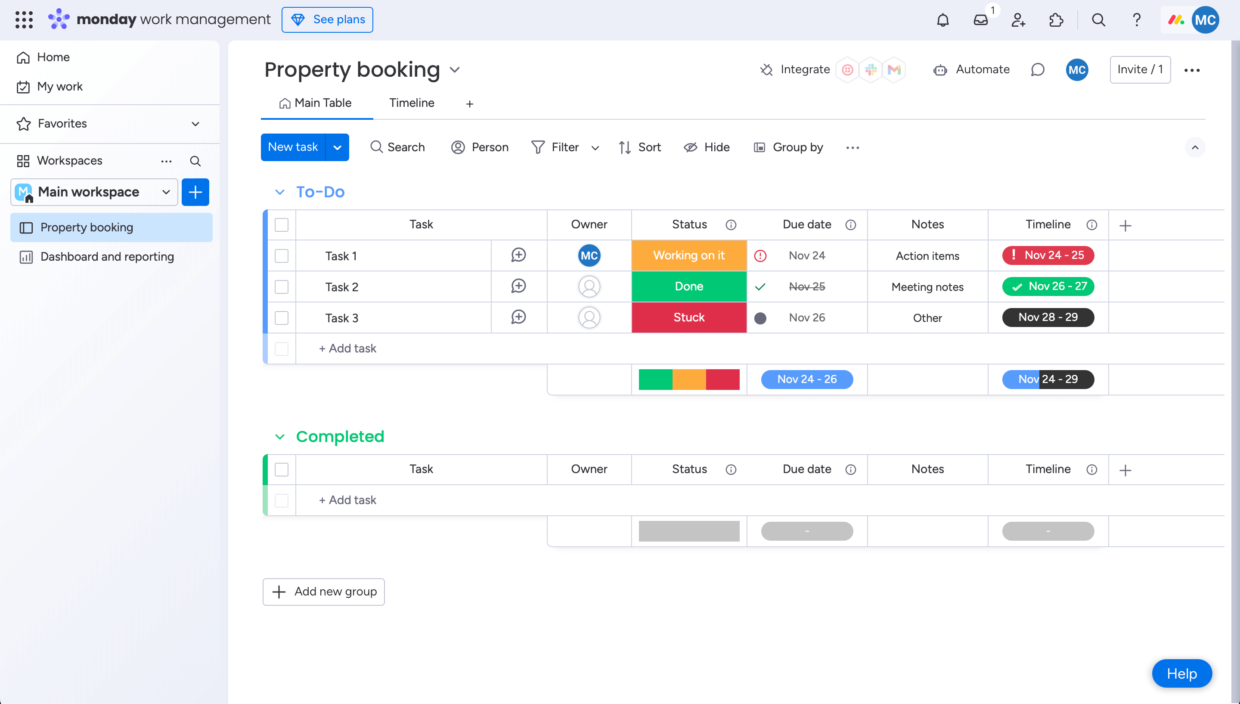Check the select-all checkbox in To-Do group

point(281,224)
